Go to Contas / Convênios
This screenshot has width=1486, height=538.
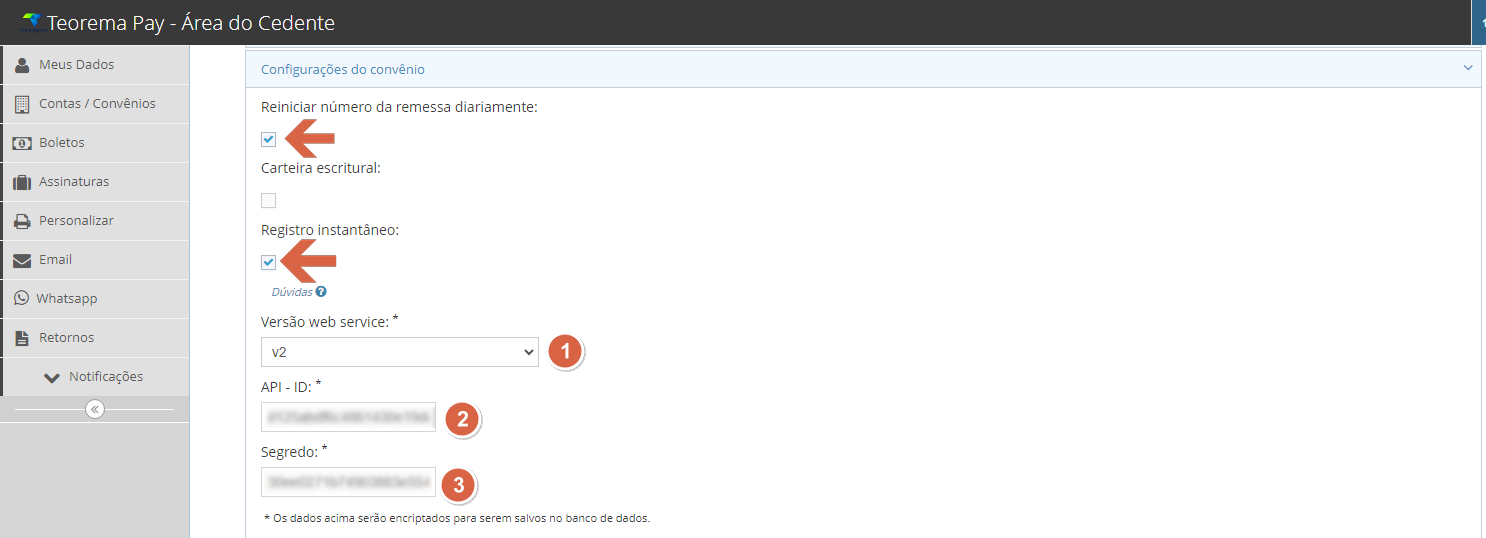96,104
